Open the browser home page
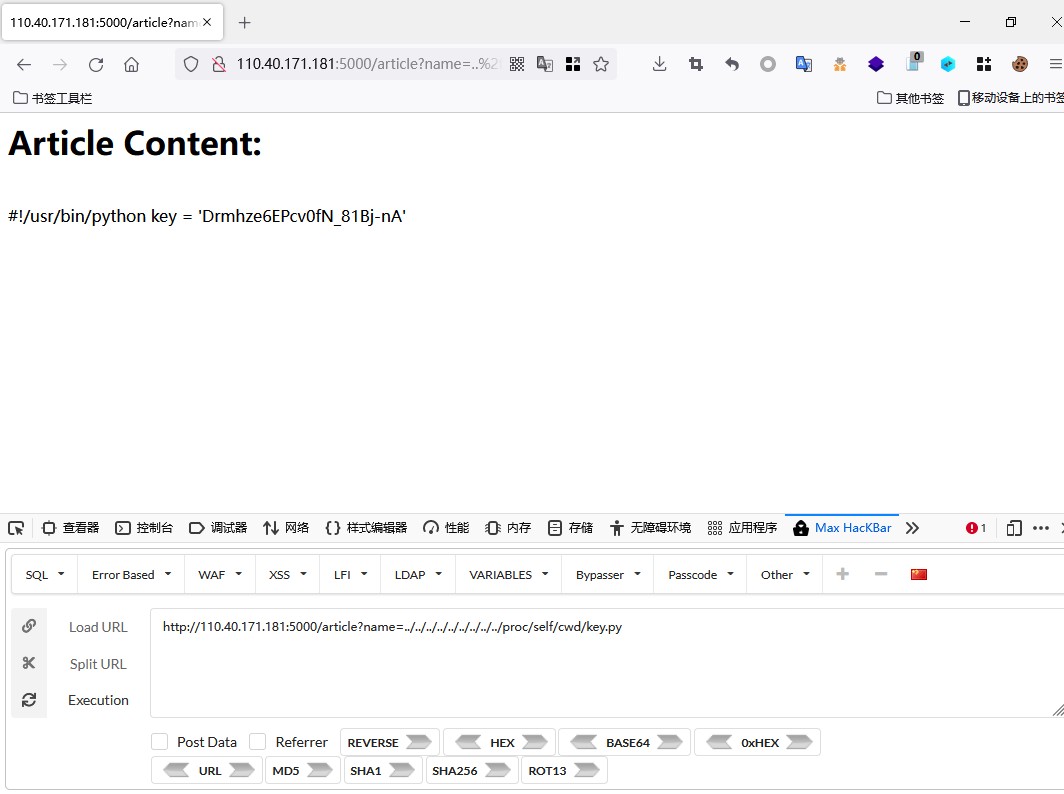The image size is (1064, 794). point(132,64)
